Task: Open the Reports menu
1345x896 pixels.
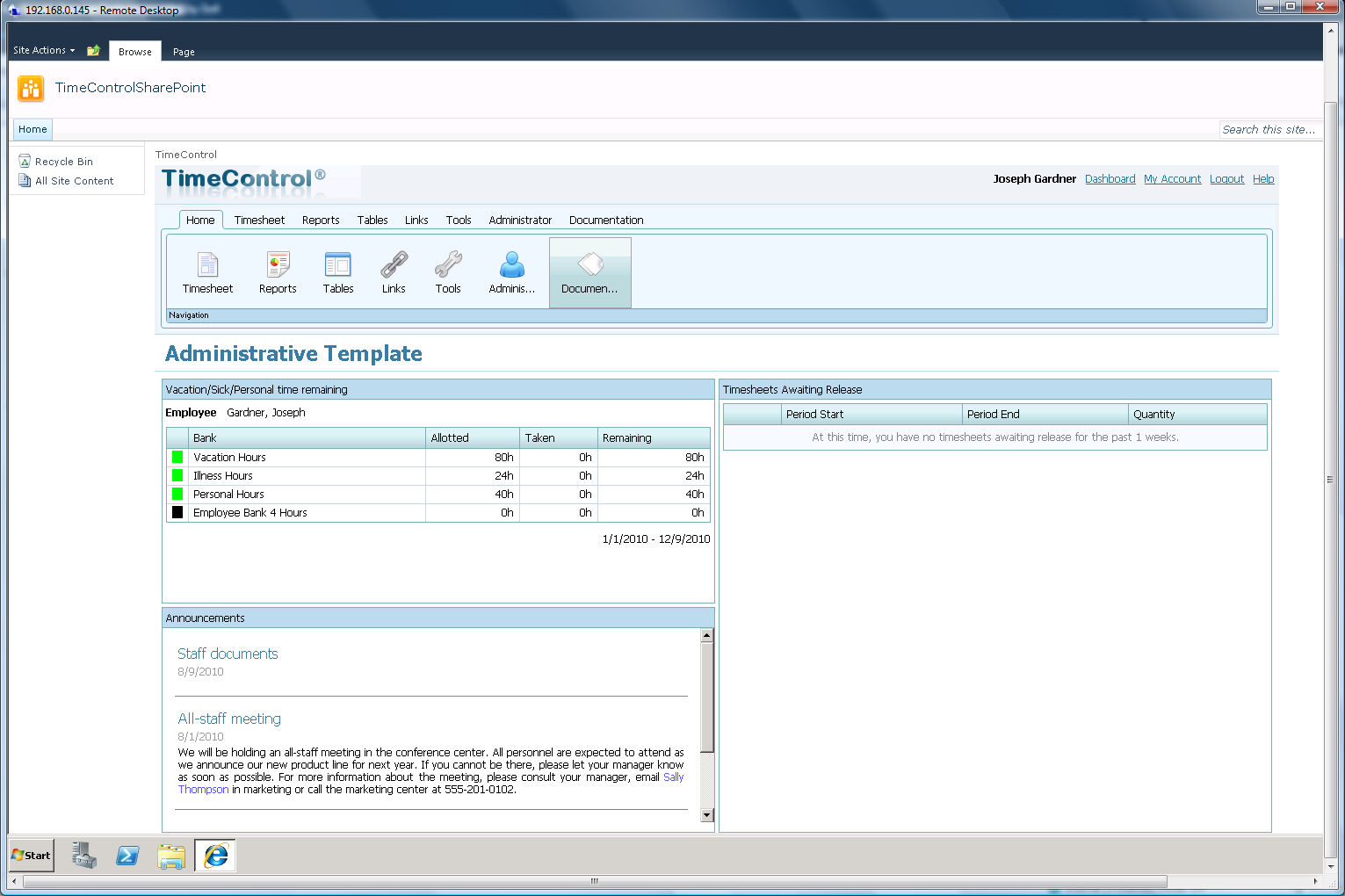Action: (x=321, y=220)
